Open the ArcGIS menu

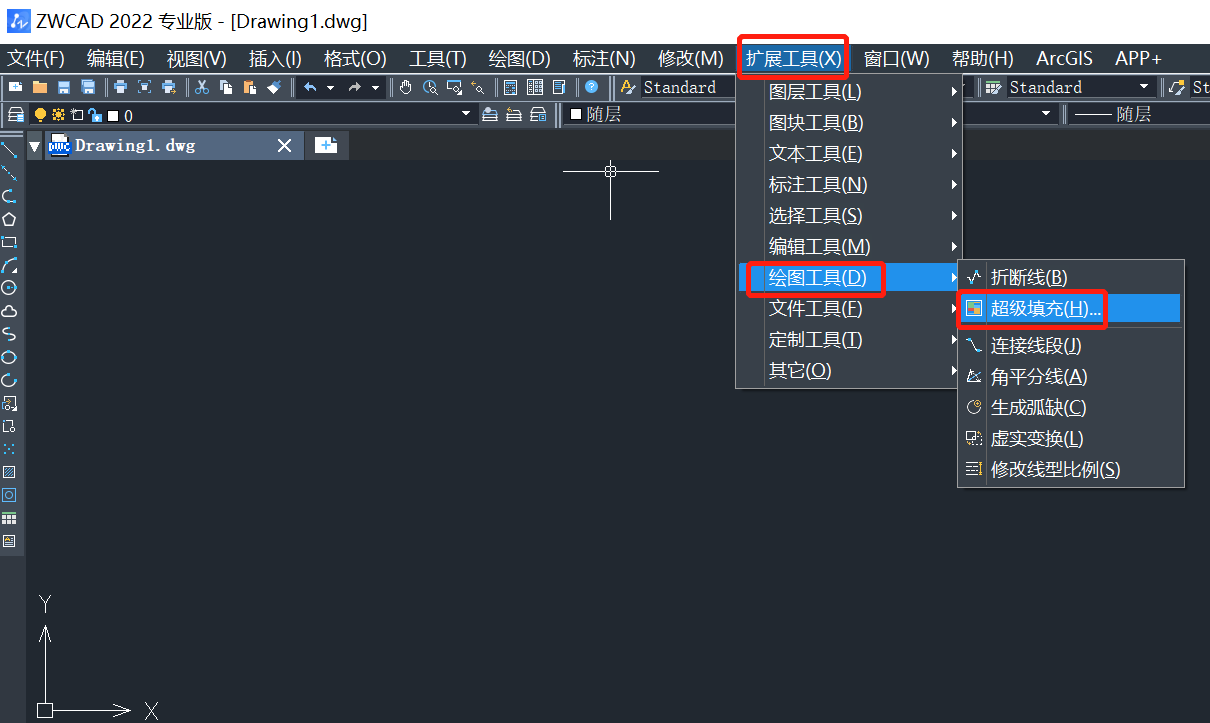click(1065, 59)
